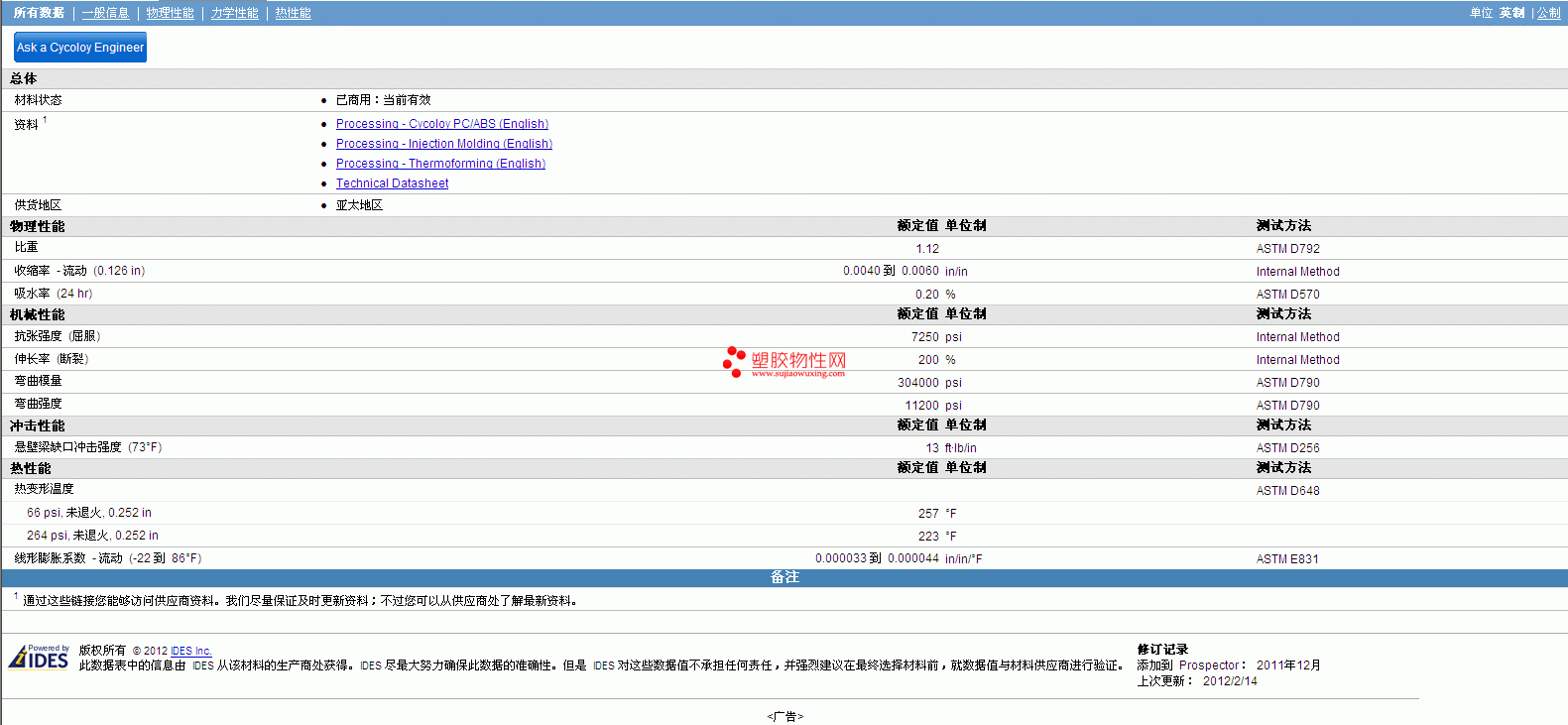Image resolution: width=1568 pixels, height=725 pixels.
Task: Click the 材料状态 row label
Action: point(38,100)
